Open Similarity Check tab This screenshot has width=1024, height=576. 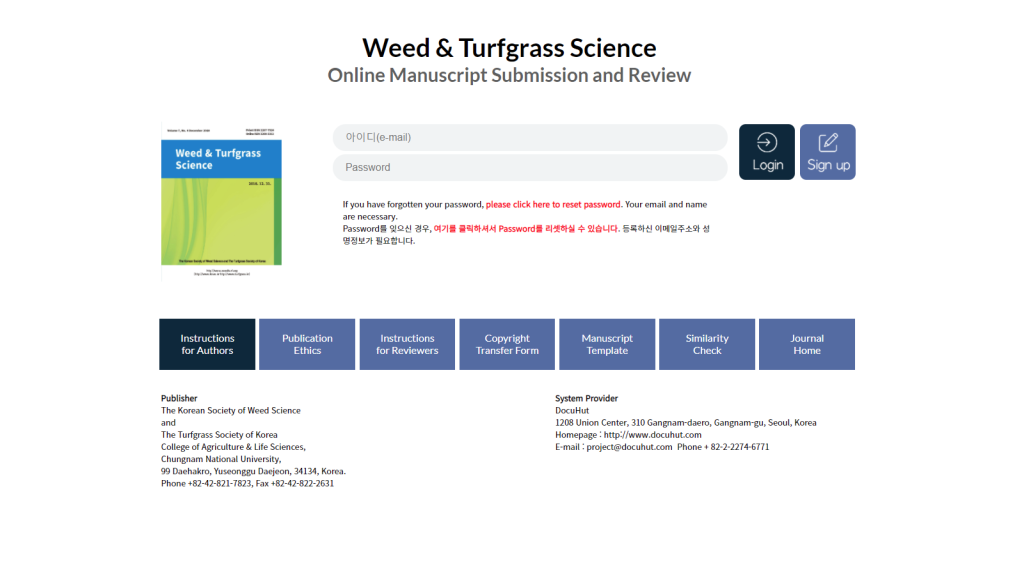click(707, 344)
